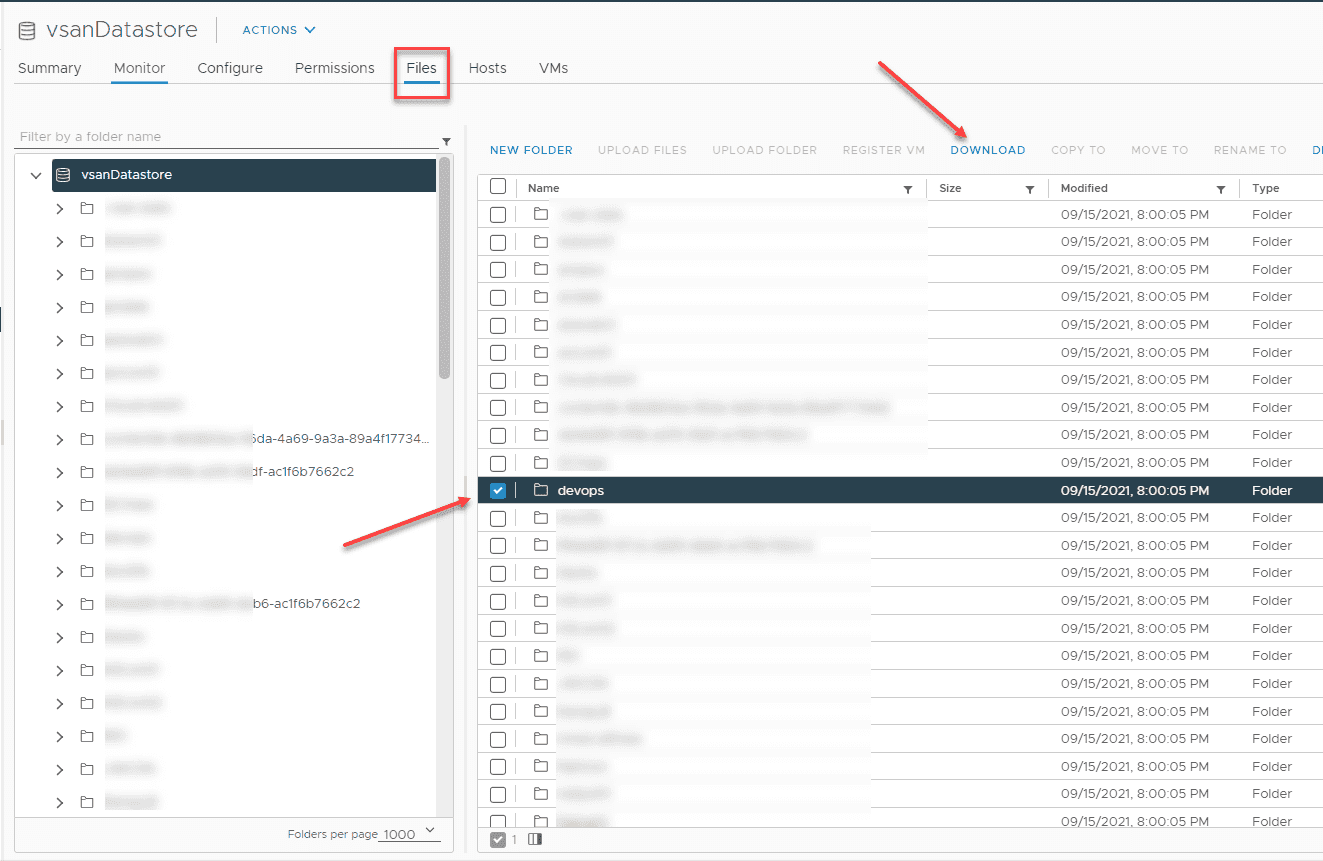Open the Modified column filter icon
The width and height of the screenshot is (1323, 861).
pyautogui.click(x=1221, y=190)
